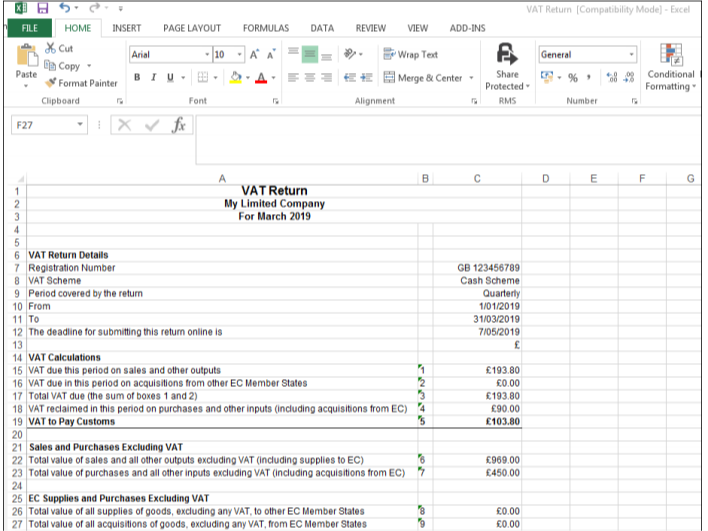708x531 pixels.
Task: Click the Insert Function fx button
Action: [179, 125]
